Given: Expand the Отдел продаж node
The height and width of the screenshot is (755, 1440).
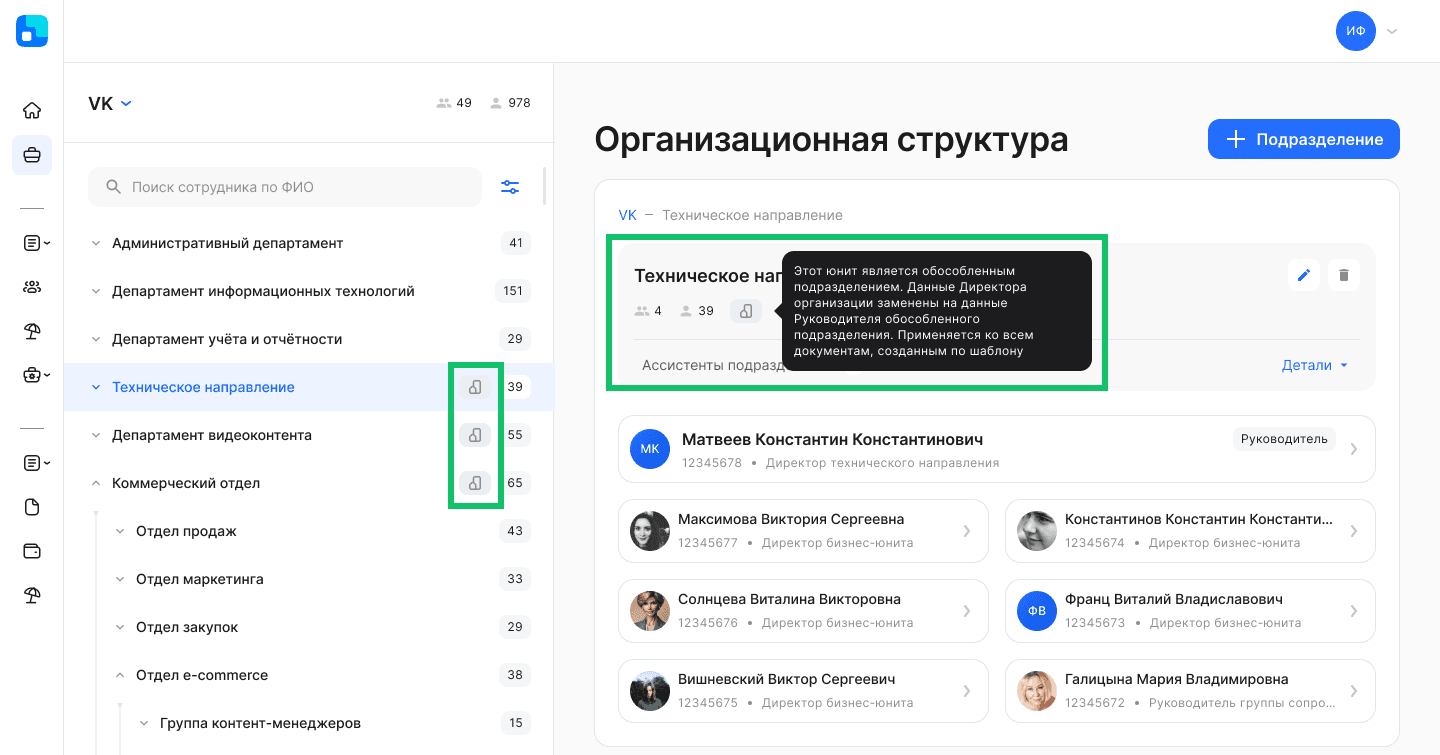Looking at the screenshot, I should tap(120, 531).
